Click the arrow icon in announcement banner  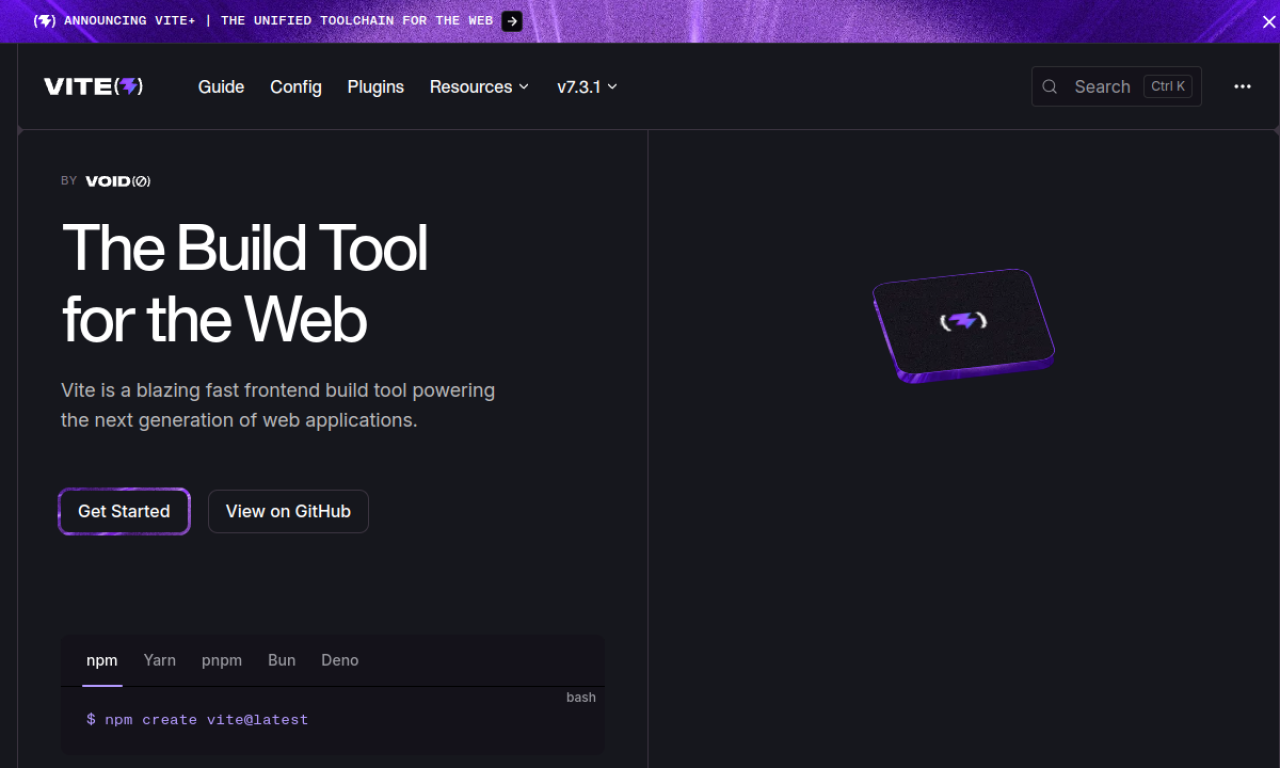coord(511,21)
